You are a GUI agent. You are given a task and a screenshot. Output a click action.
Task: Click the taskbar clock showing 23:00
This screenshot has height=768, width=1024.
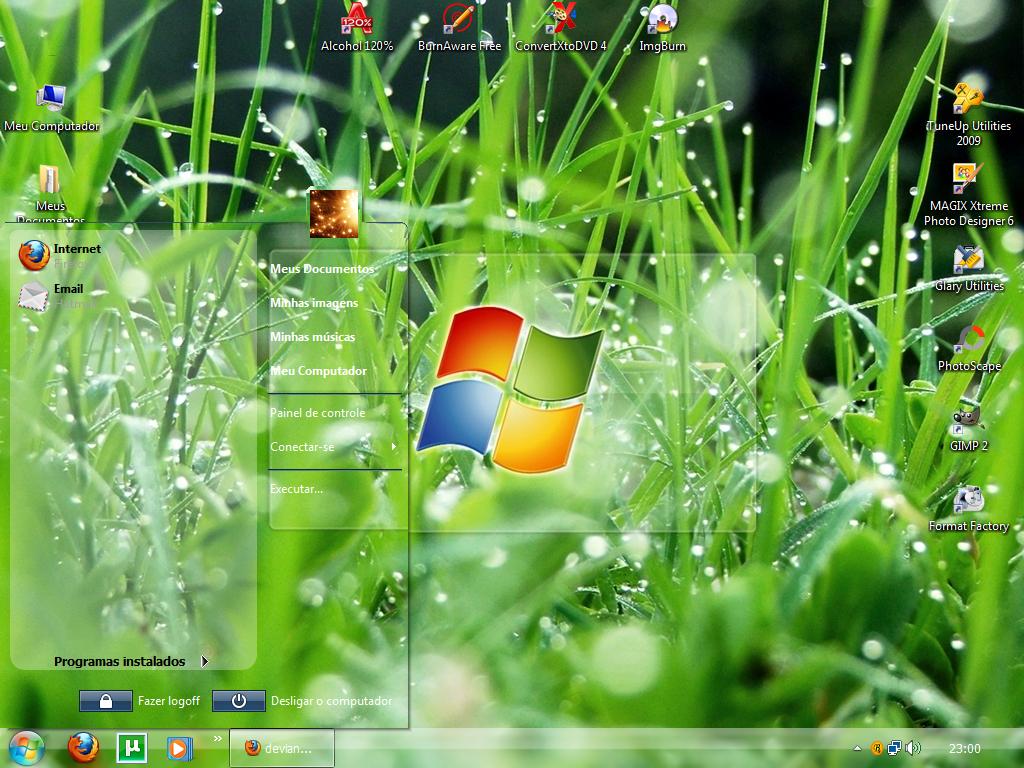coord(965,748)
